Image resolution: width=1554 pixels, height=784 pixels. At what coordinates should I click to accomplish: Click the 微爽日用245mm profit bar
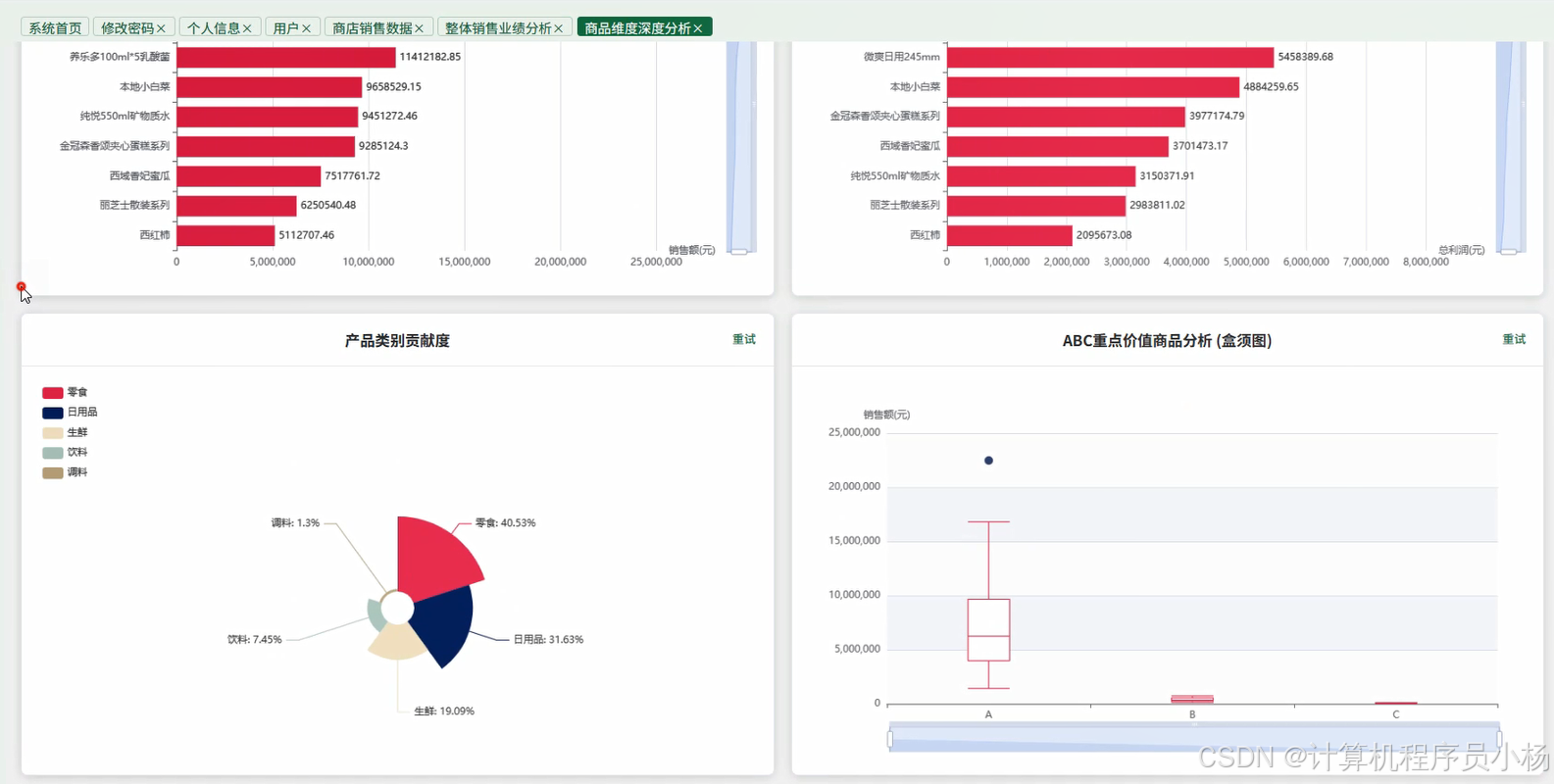click(1111, 57)
